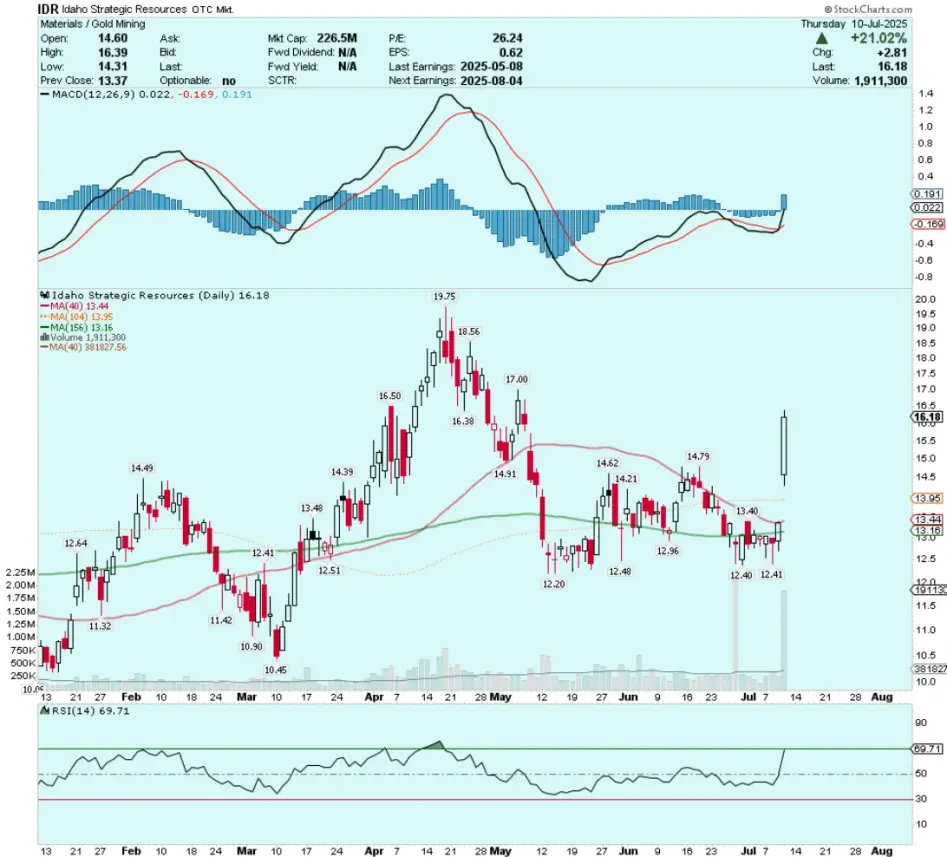Select the Open value 14.60

[112, 38]
